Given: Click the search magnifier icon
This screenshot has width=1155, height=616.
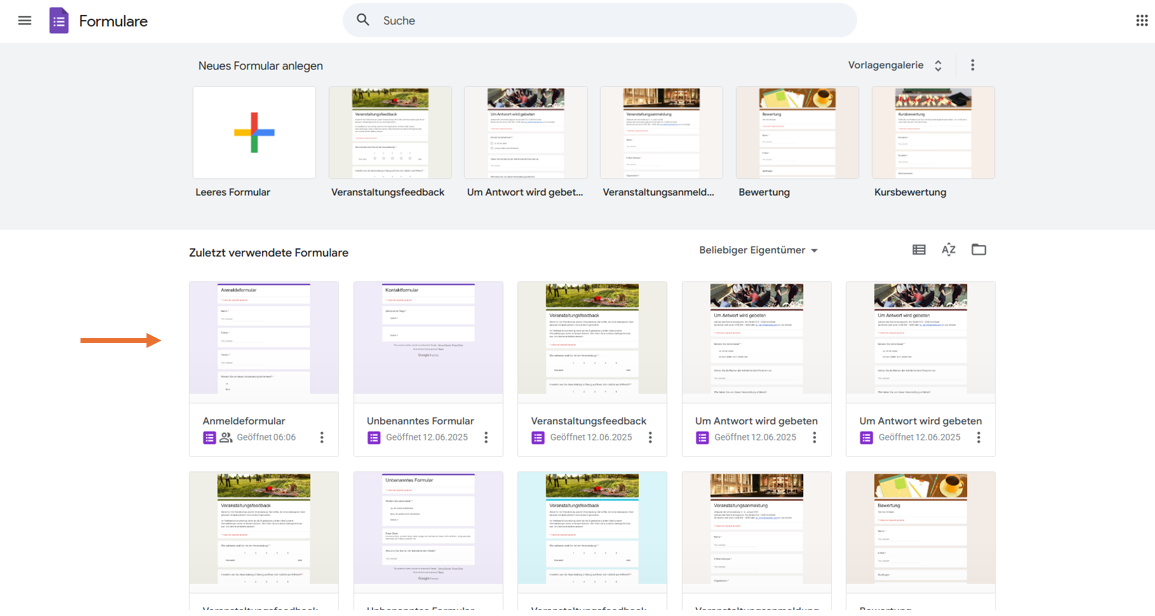Looking at the screenshot, I should 363,20.
